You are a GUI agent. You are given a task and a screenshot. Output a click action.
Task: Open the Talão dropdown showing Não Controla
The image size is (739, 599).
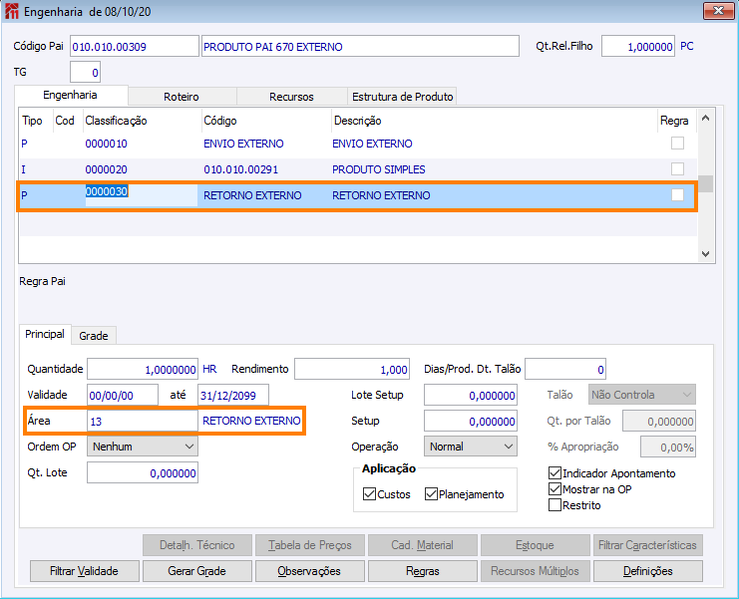pos(641,395)
